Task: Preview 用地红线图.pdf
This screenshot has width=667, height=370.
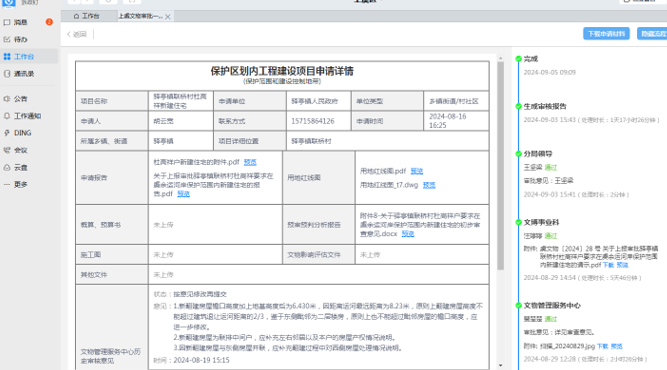Action: [416, 171]
